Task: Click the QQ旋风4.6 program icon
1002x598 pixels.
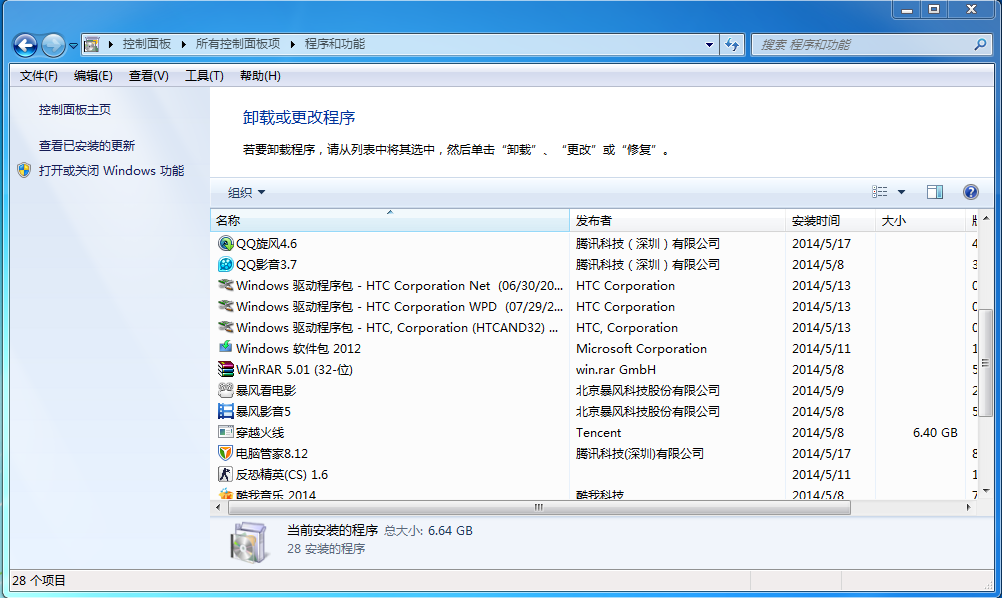Action: [225, 243]
